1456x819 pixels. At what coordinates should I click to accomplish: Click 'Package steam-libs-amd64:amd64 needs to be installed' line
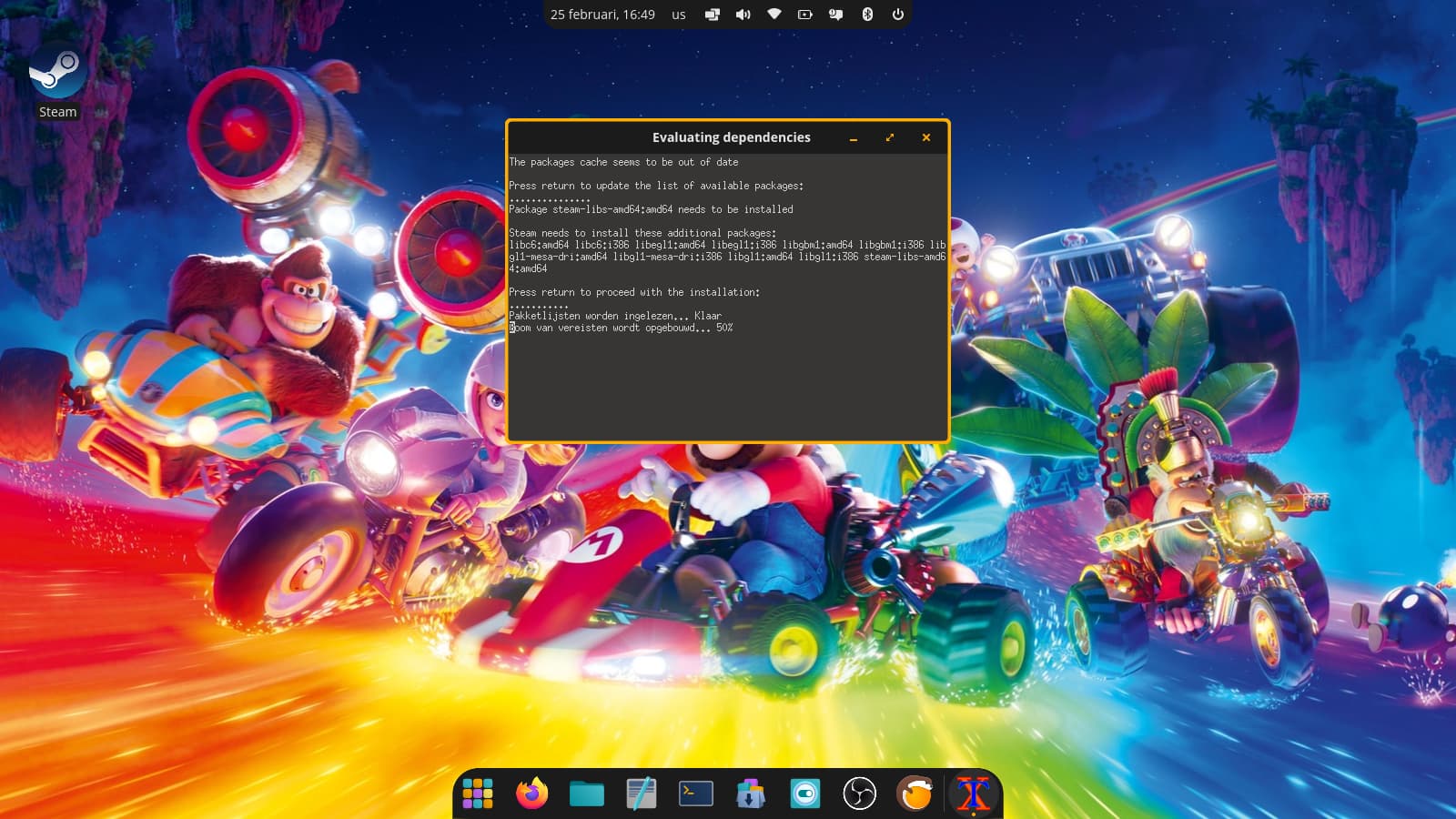651,209
